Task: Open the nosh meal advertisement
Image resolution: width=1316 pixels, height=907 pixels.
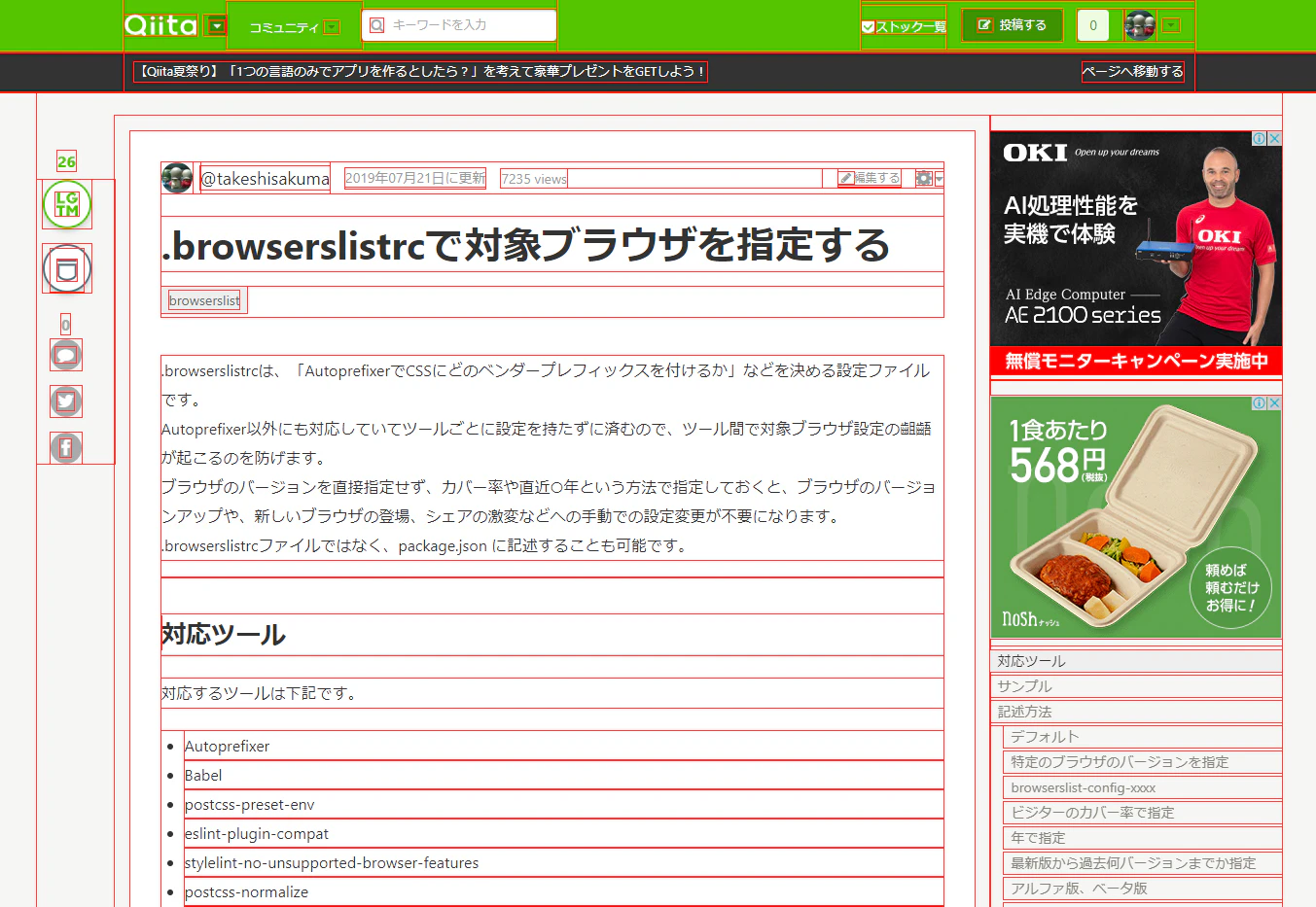Action: (1136, 517)
